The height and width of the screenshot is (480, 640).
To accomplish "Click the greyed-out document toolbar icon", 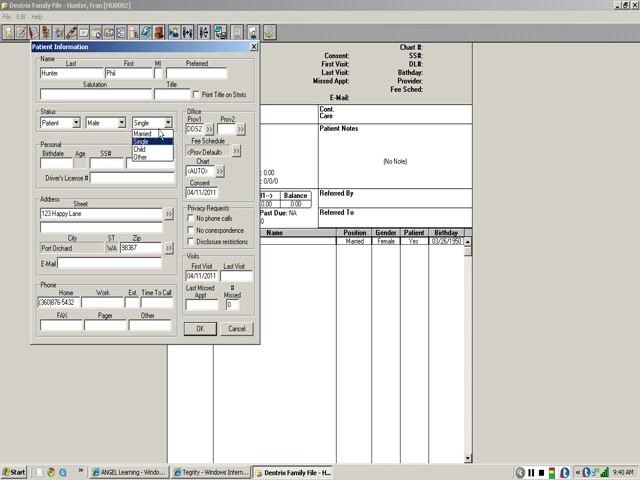I will (237, 32).
